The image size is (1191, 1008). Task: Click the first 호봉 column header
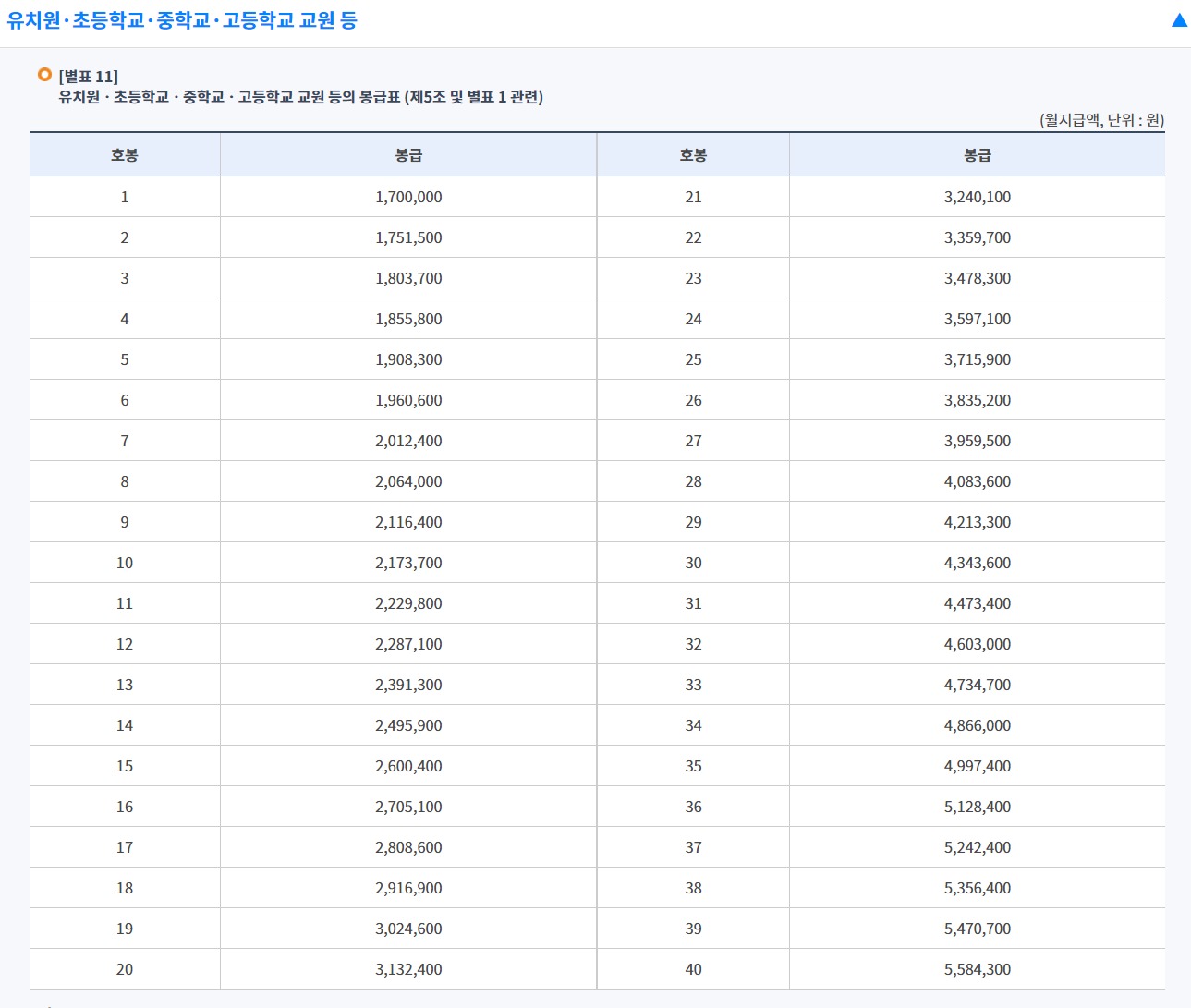125,155
